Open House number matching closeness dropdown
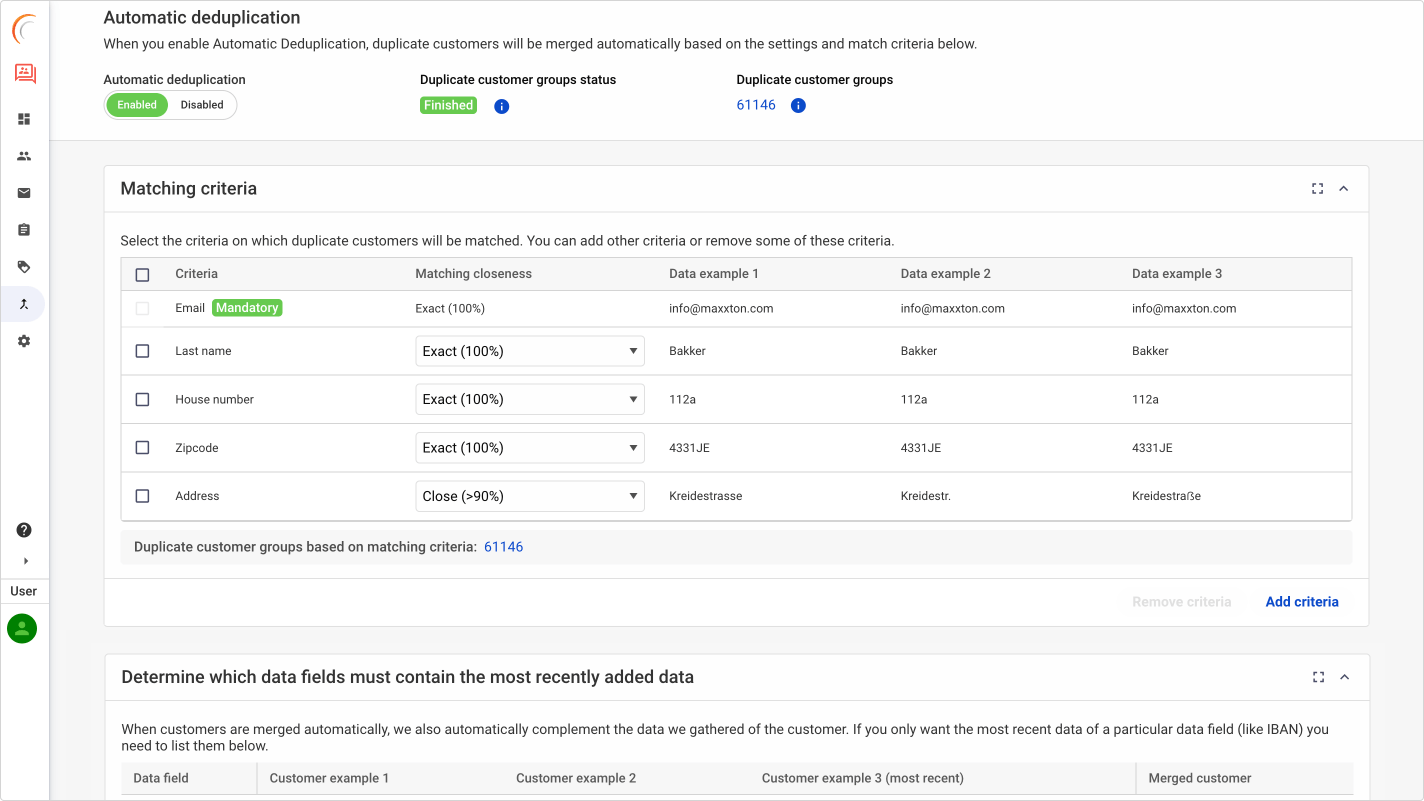The width and height of the screenshot is (1424, 801). (529, 399)
